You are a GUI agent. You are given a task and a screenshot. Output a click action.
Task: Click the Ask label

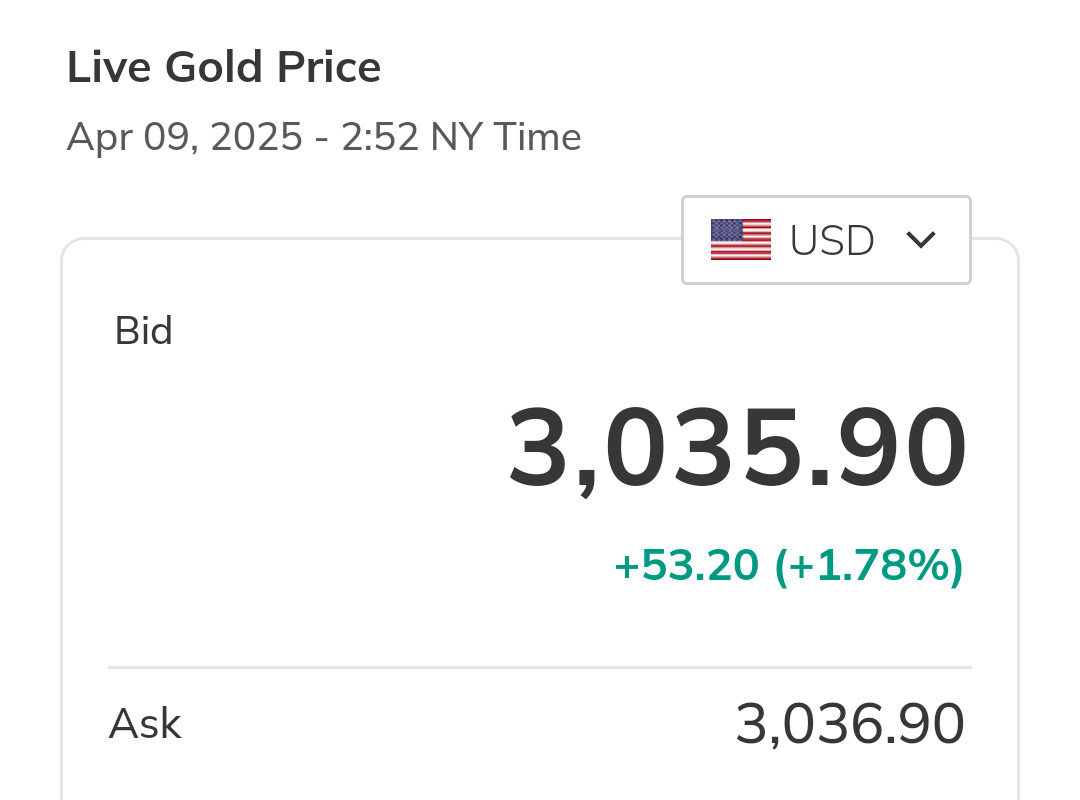pyautogui.click(x=145, y=723)
